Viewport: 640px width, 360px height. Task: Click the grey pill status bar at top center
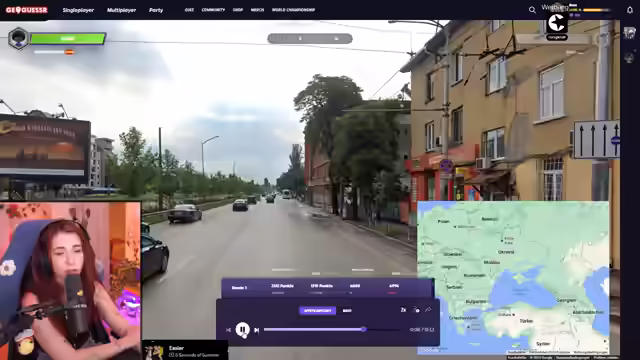[310, 38]
